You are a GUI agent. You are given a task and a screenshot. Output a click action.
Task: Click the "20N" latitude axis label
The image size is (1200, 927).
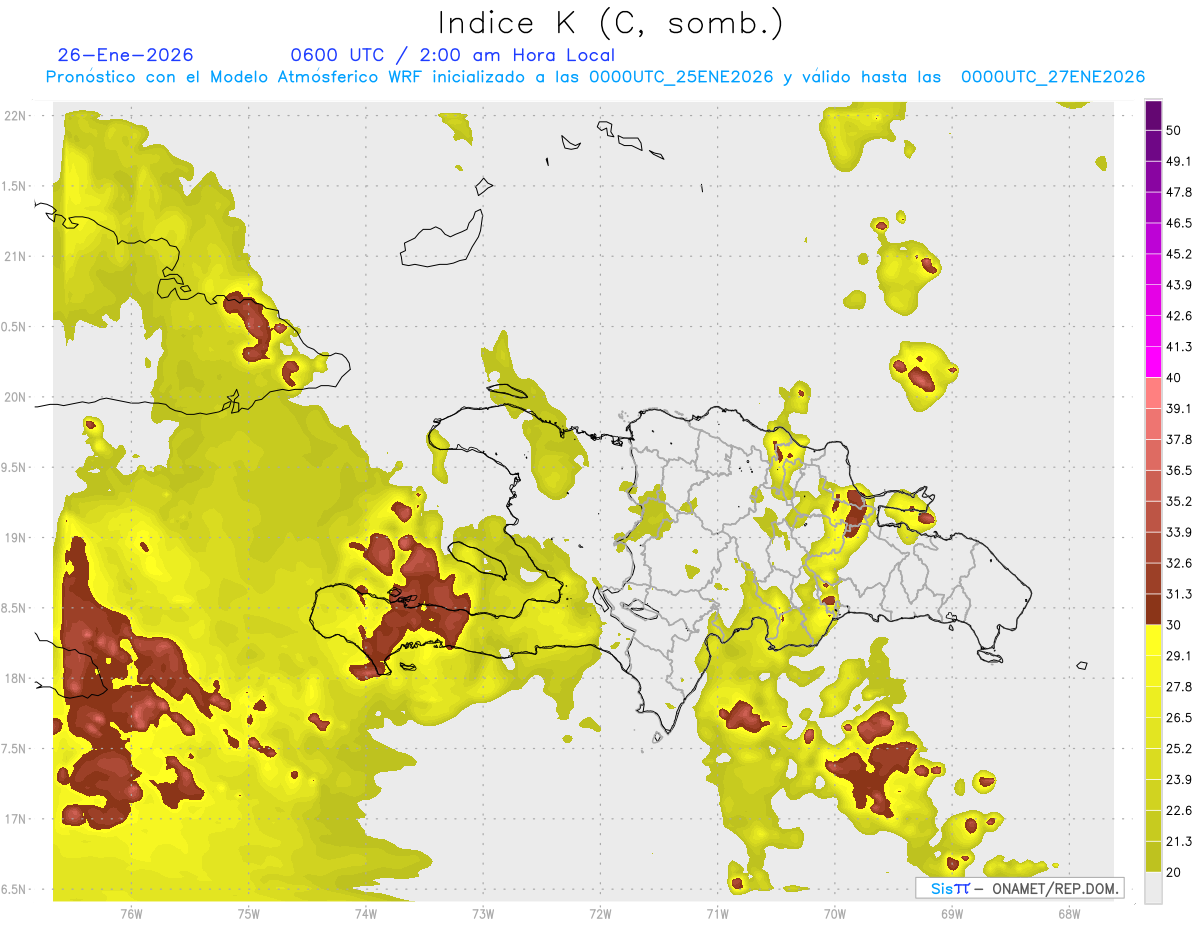point(16,397)
